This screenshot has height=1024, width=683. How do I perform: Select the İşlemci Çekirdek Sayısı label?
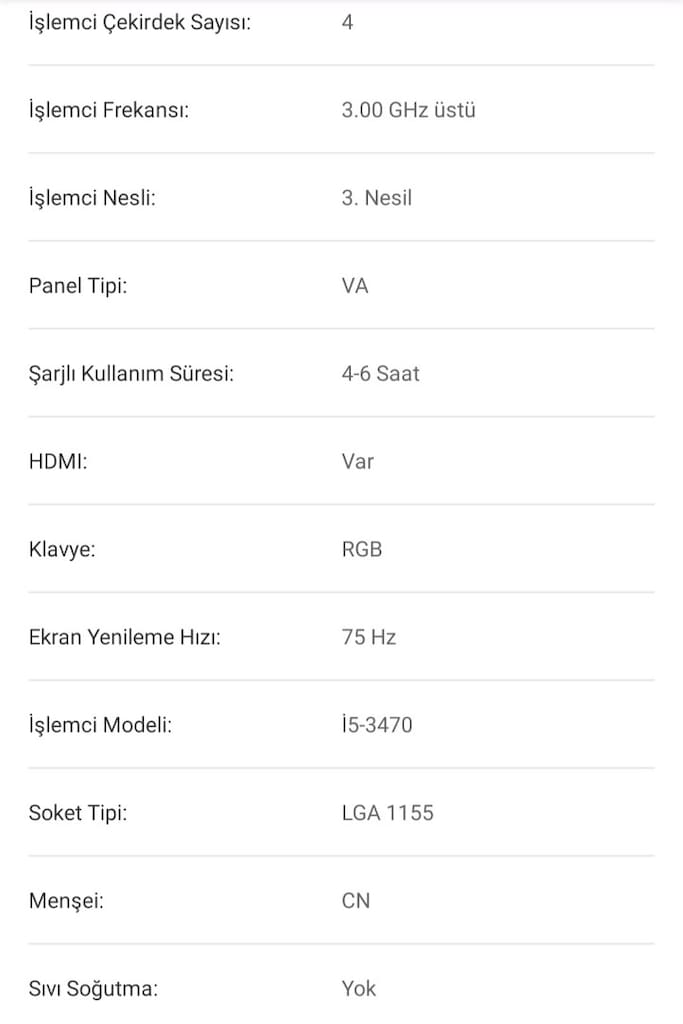(x=140, y=23)
